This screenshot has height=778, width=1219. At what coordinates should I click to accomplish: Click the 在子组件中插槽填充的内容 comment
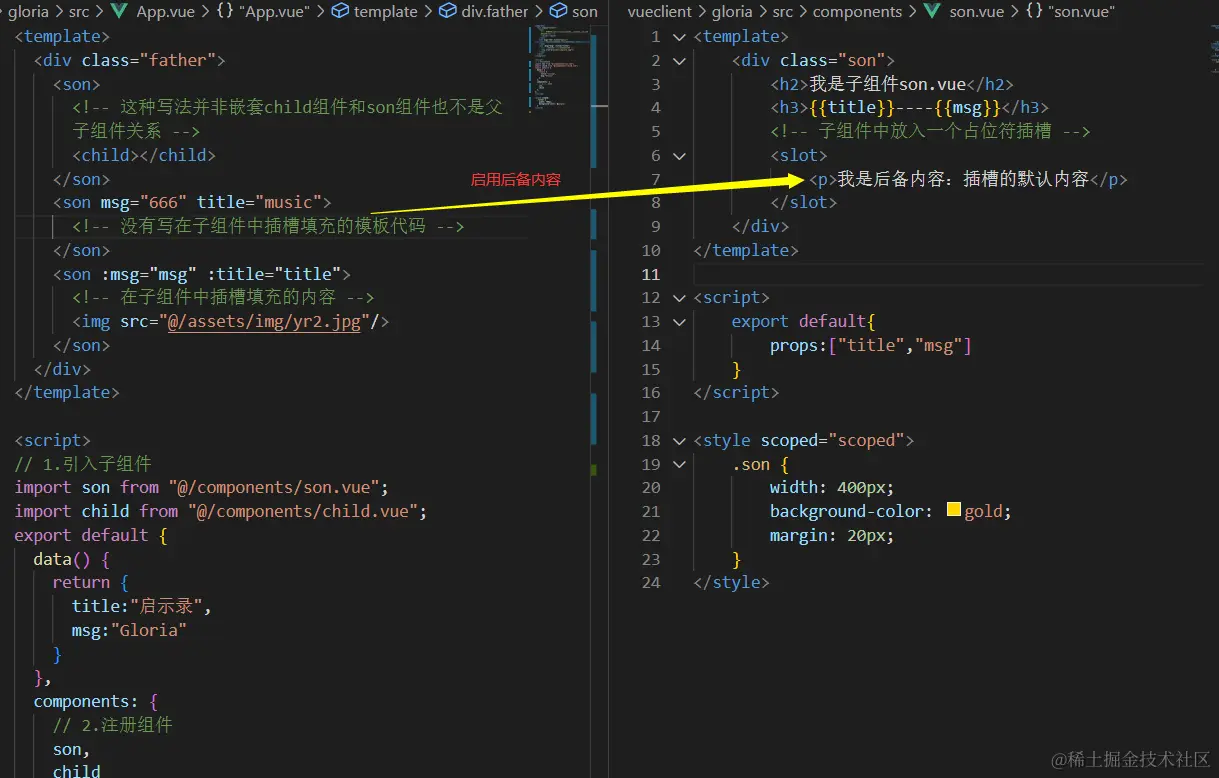pyautogui.click(x=223, y=298)
